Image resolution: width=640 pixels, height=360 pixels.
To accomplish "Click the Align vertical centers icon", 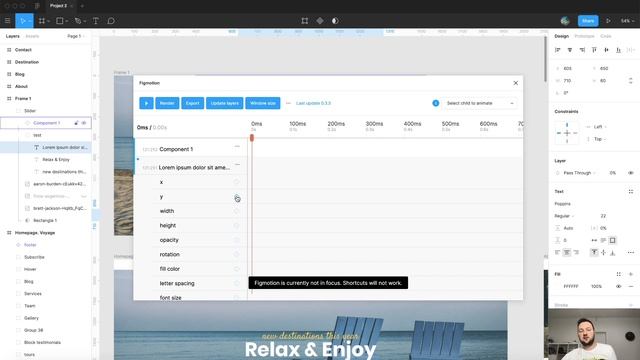I will tap(607, 50).
